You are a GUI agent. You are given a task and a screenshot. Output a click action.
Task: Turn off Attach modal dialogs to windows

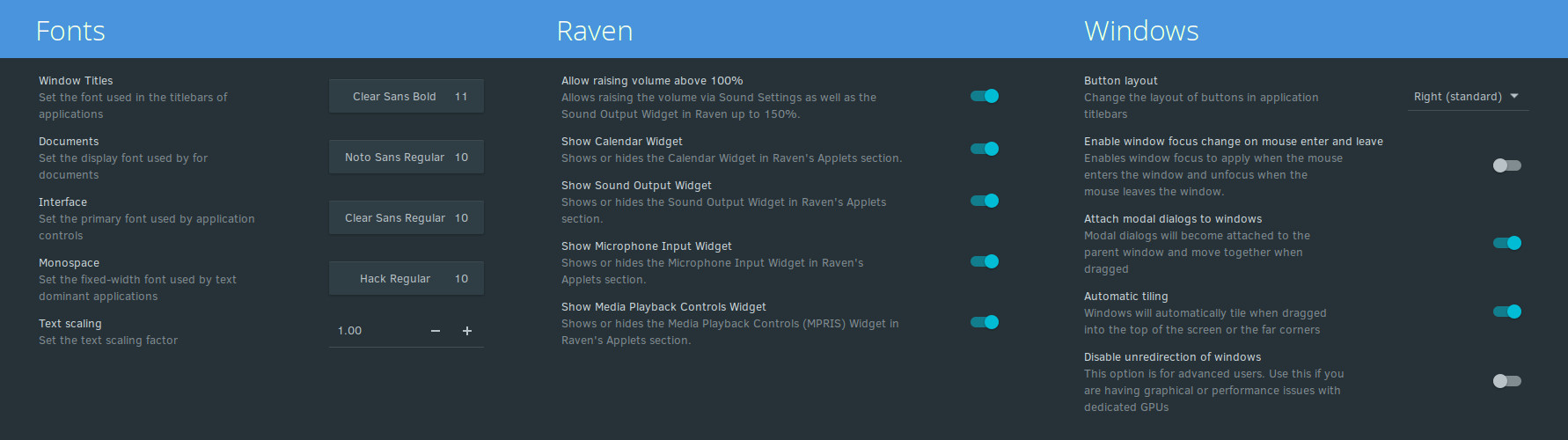1506,243
